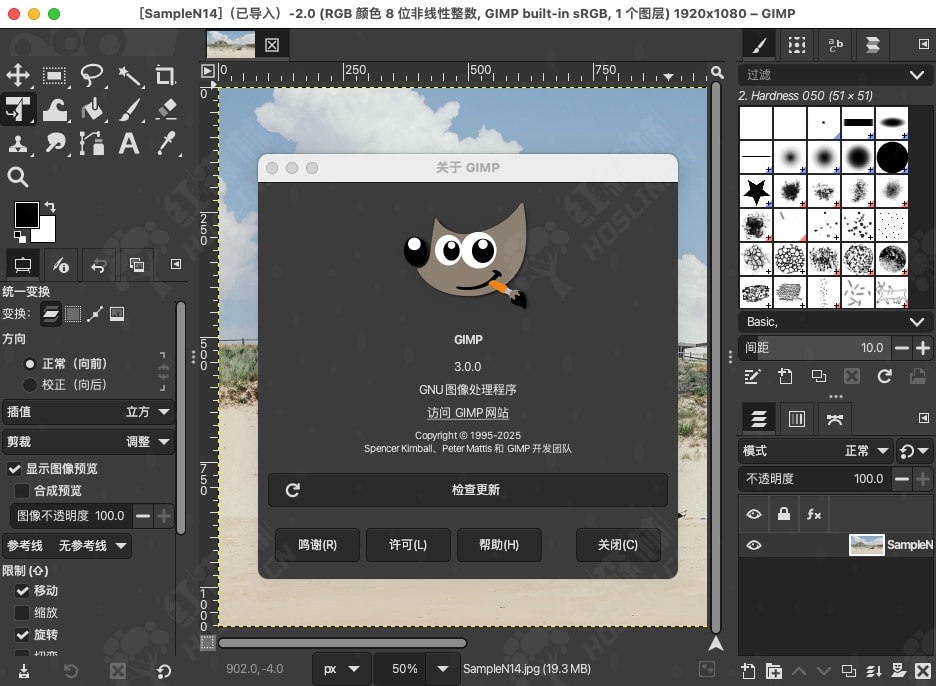This screenshot has width=936, height=686.
Task: Open the 访问 GIMP 网站 link
Action: click(x=467, y=413)
